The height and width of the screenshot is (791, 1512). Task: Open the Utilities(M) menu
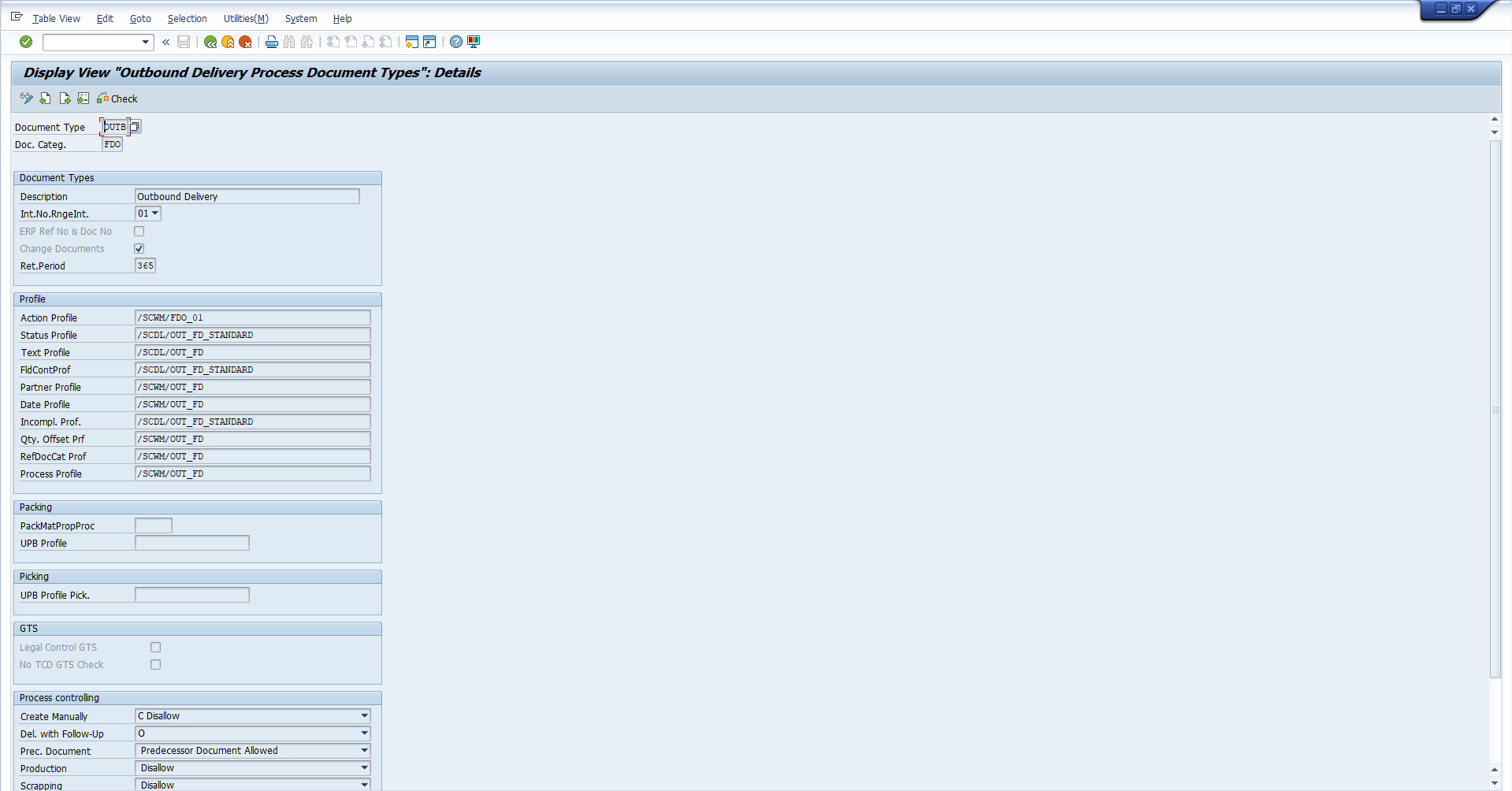pyautogui.click(x=246, y=18)
